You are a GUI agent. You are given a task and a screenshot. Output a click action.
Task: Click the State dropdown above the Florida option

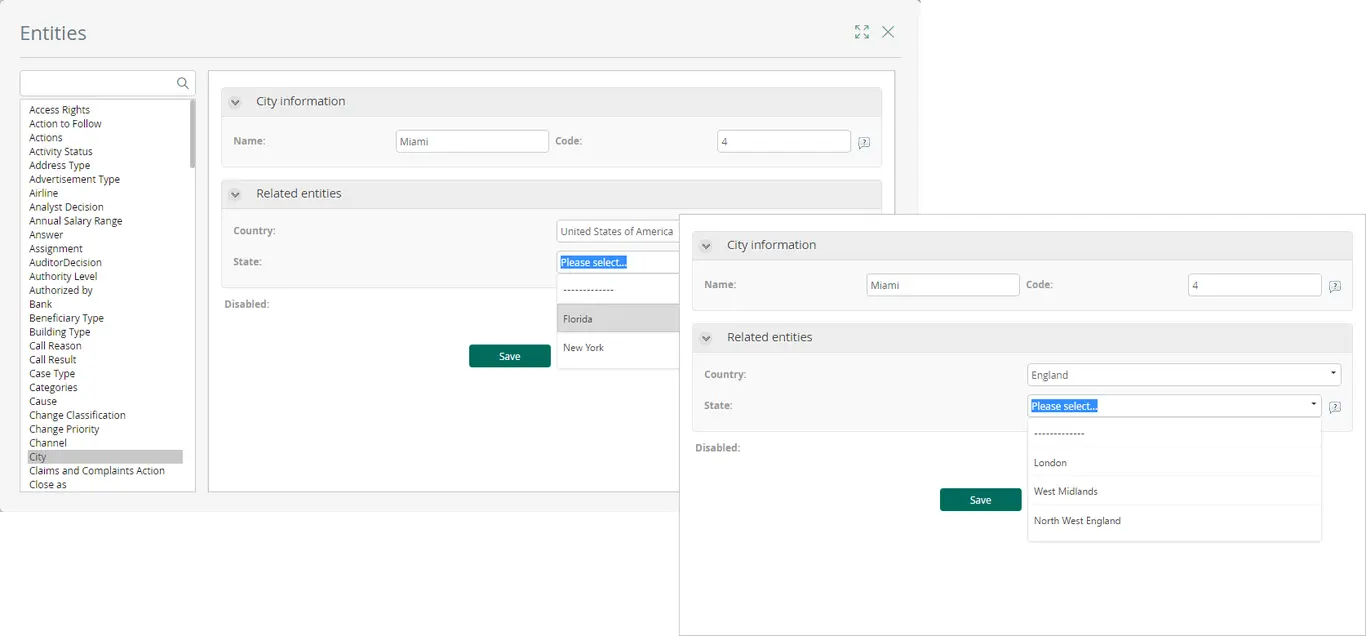tap(618, 262)
